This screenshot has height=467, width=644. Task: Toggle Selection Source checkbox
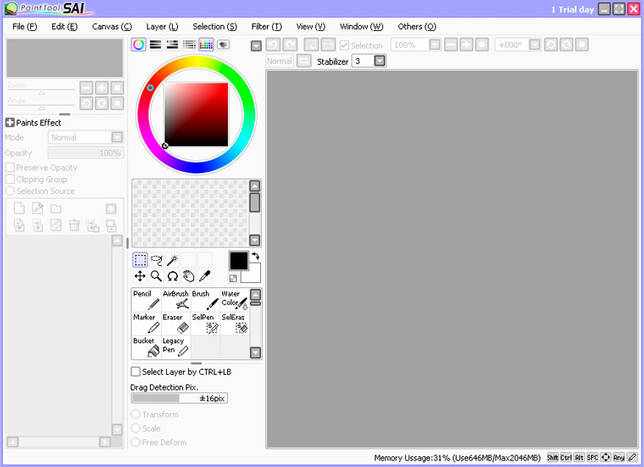[11, 191]
